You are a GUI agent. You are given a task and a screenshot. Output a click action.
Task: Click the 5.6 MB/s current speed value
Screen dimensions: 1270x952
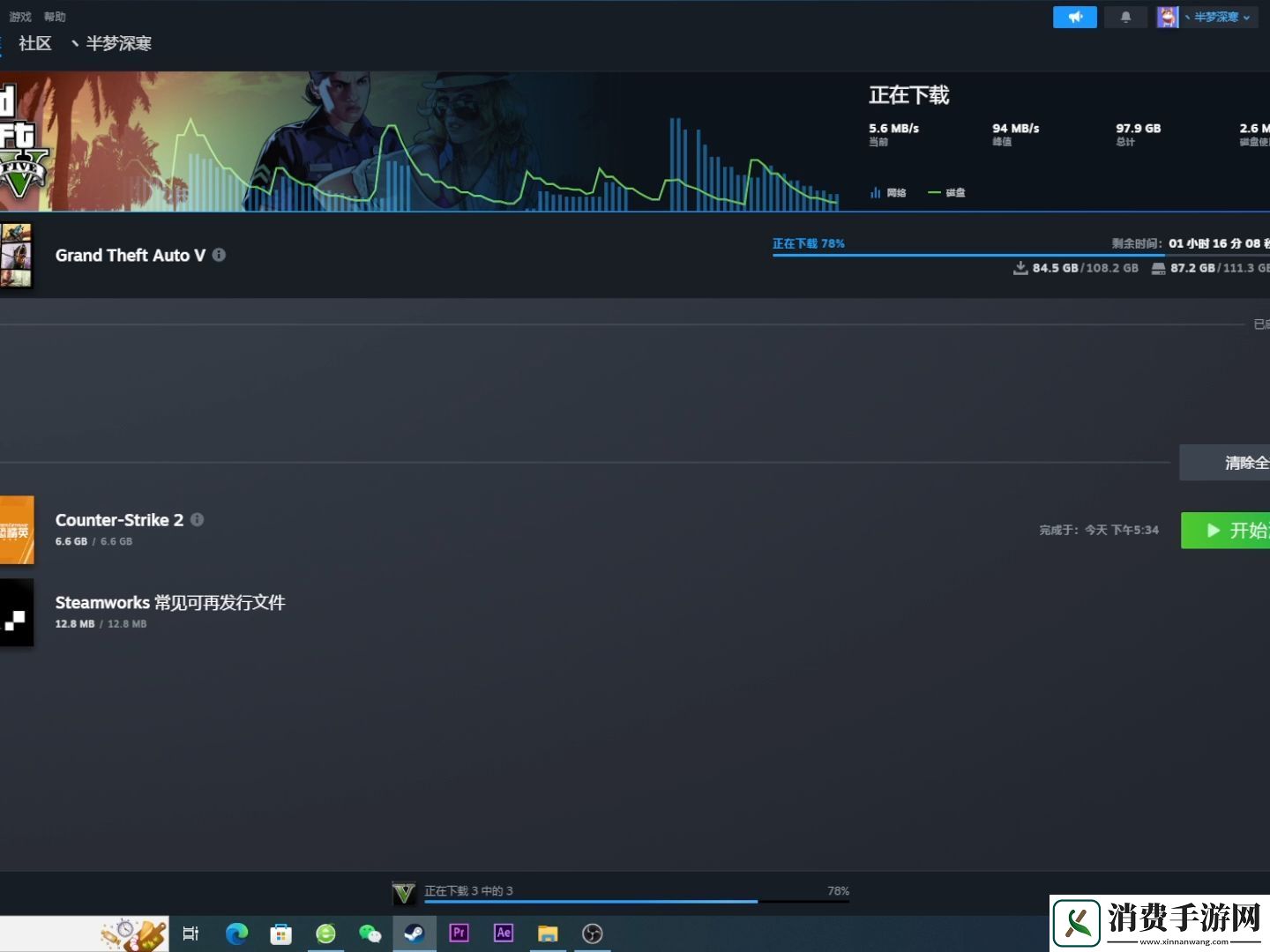[893, 128]
